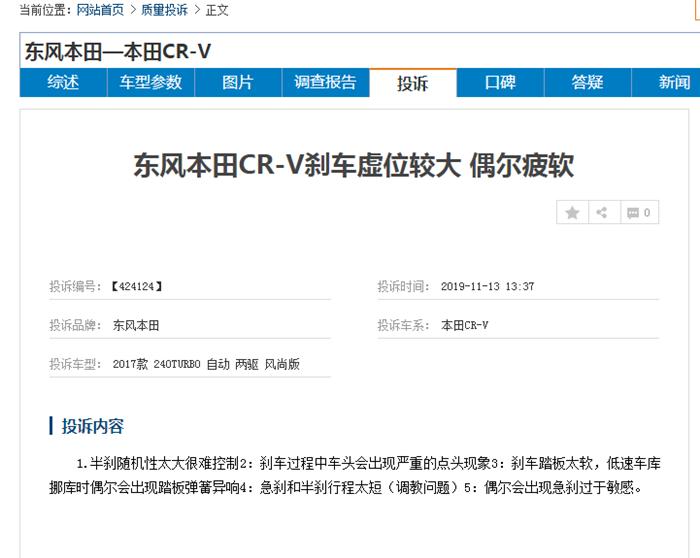Click the 投诉车型 label

click(x=75, y=364)
